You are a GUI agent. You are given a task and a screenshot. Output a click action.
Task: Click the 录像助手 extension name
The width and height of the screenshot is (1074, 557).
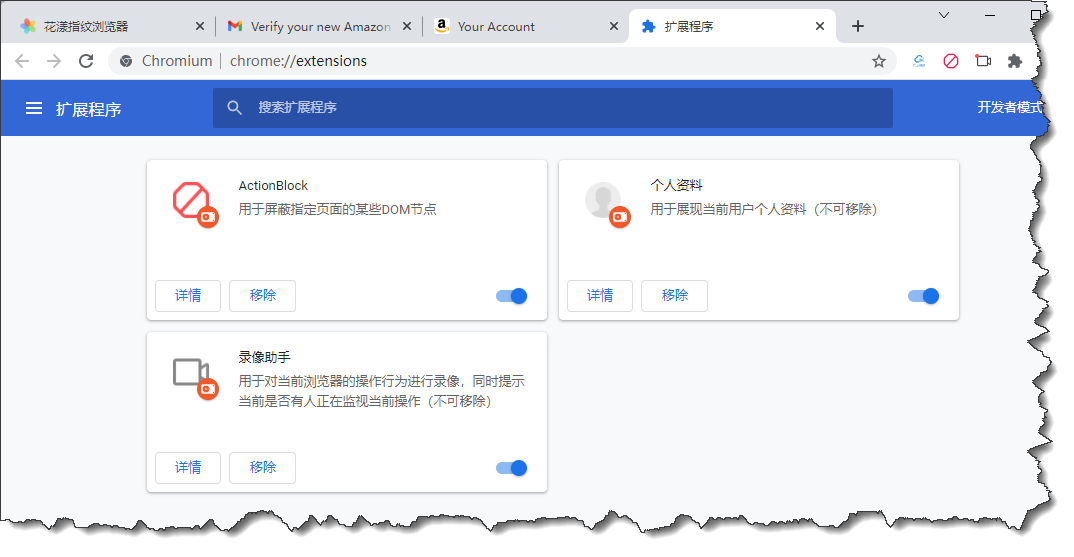pos(264,357)
